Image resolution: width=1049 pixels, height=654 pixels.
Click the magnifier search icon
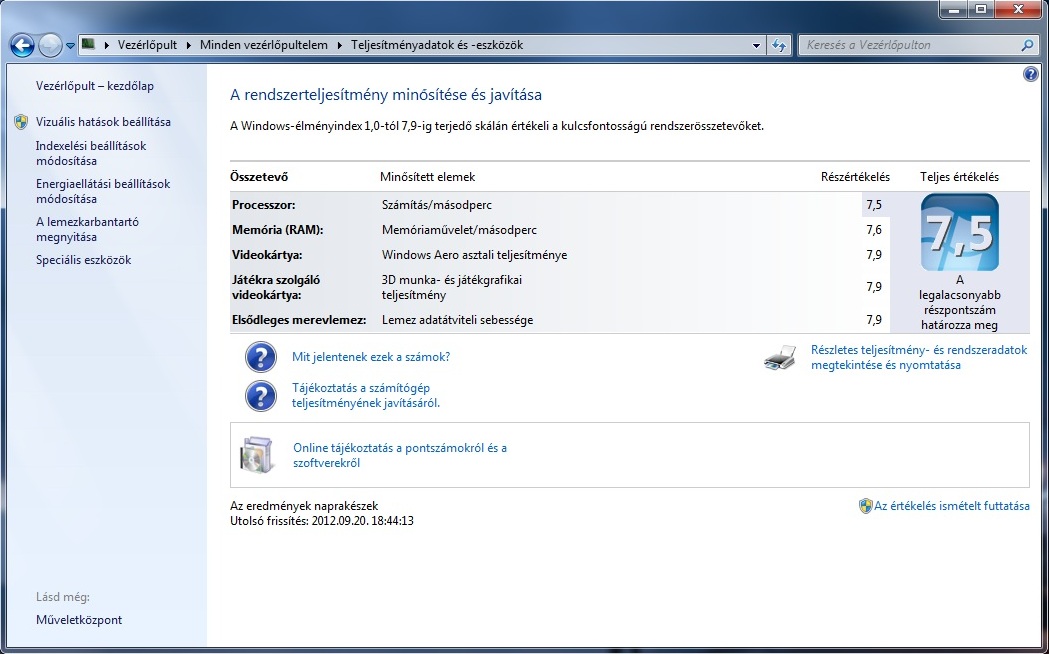click(1028, 45)
